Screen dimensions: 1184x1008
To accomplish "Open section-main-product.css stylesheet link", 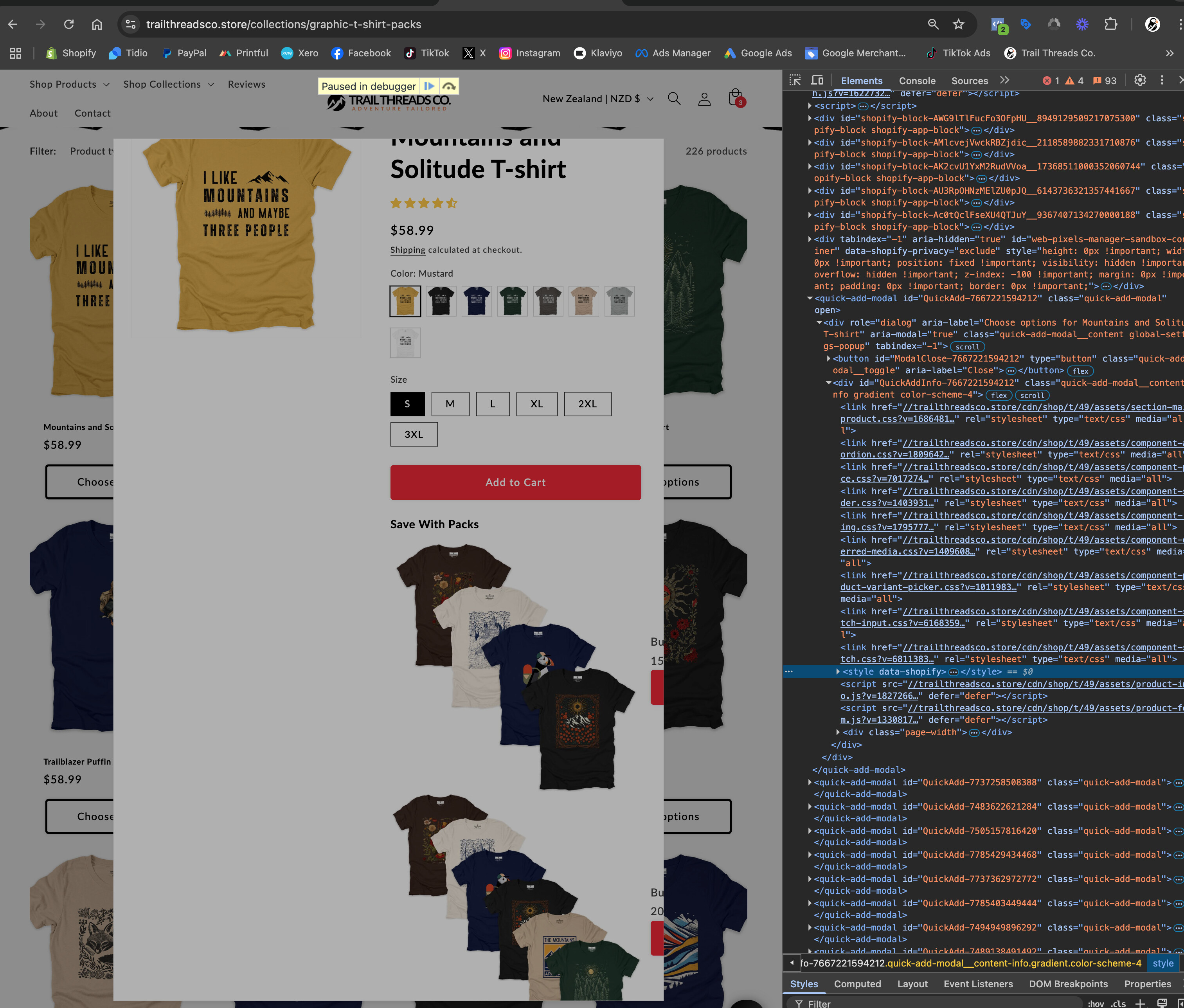I will point(1011,412).
